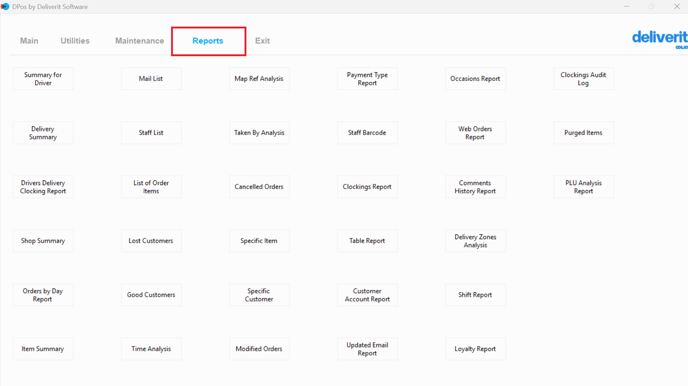Open the Mail List report

click(151, 79)
